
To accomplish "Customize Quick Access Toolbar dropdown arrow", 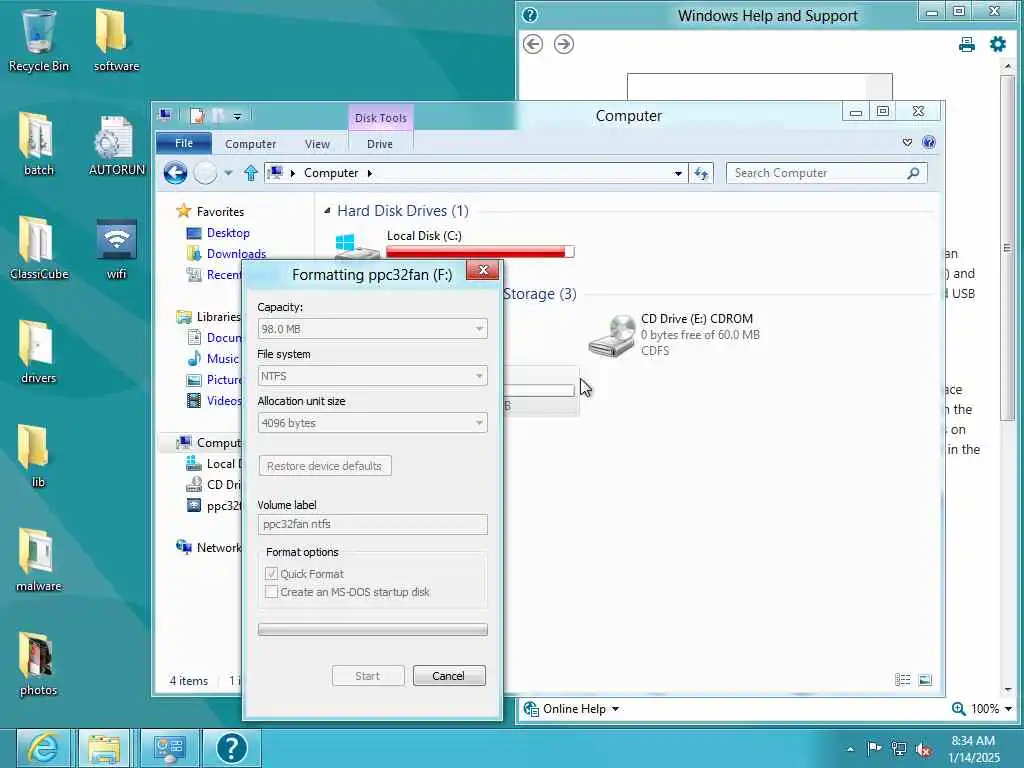I will (237, 116).
